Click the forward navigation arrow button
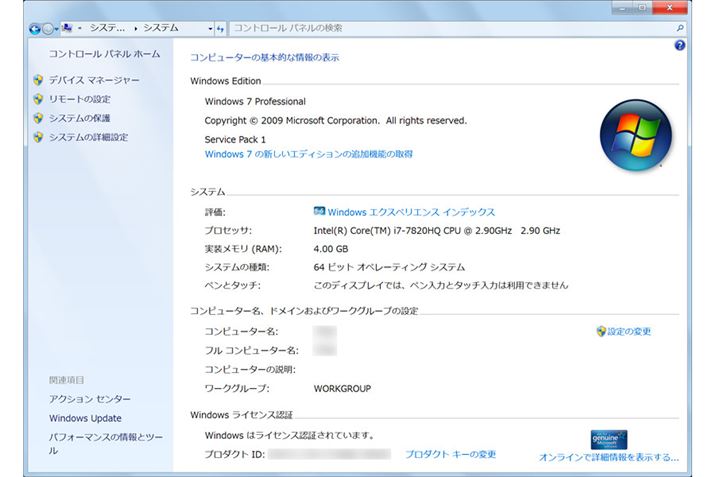 point(49,29)
